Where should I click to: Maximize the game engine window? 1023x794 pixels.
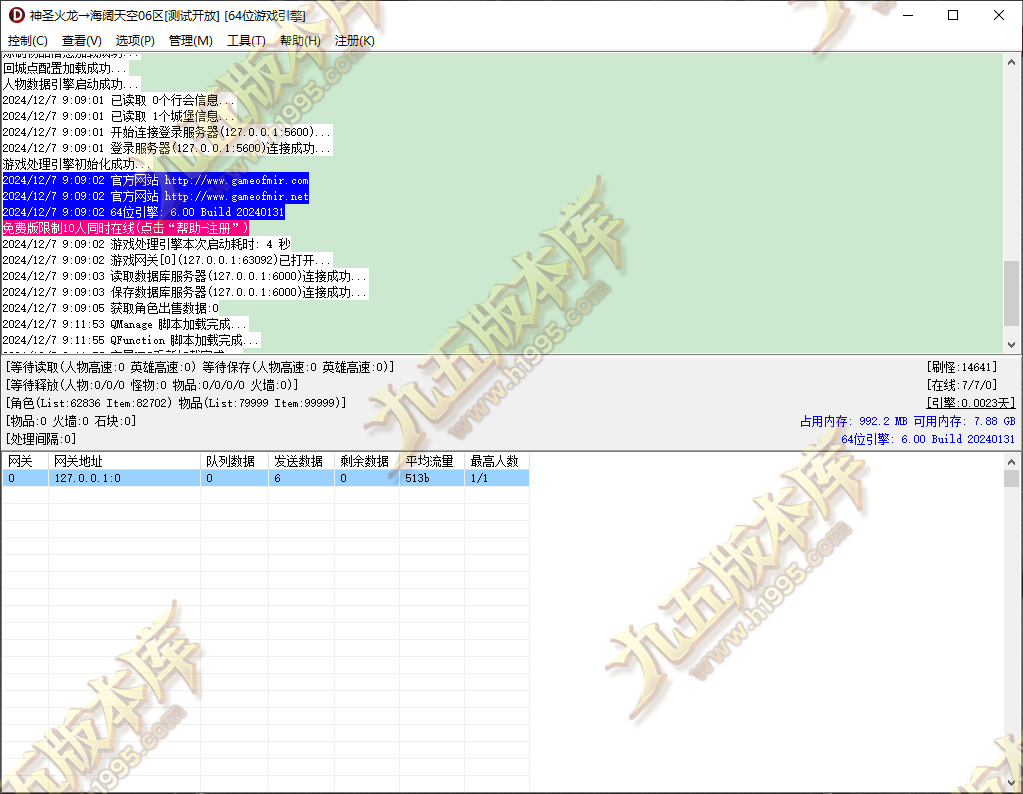click(953, 15)
